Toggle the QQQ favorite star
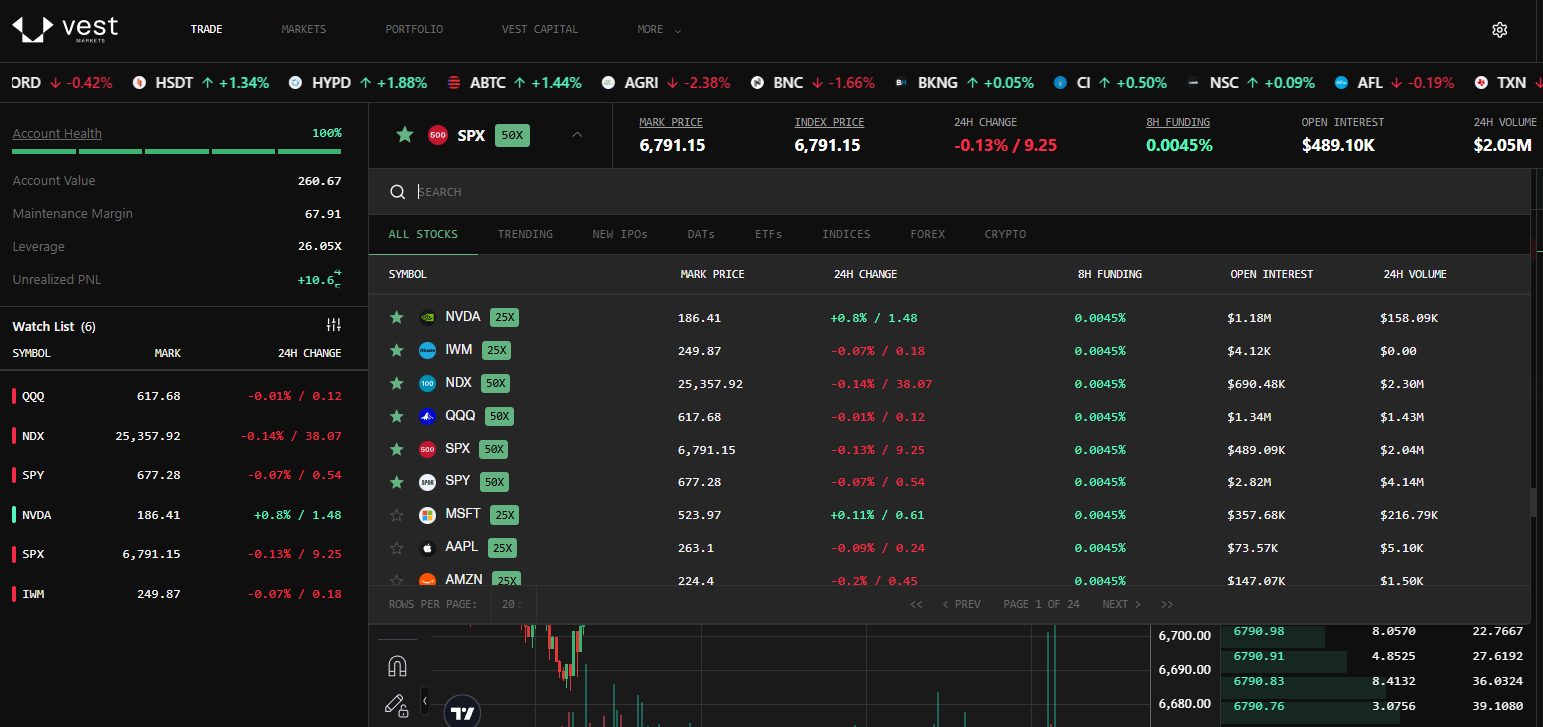This screenshot has height=727, width=1543. click(x=397, y=416)
